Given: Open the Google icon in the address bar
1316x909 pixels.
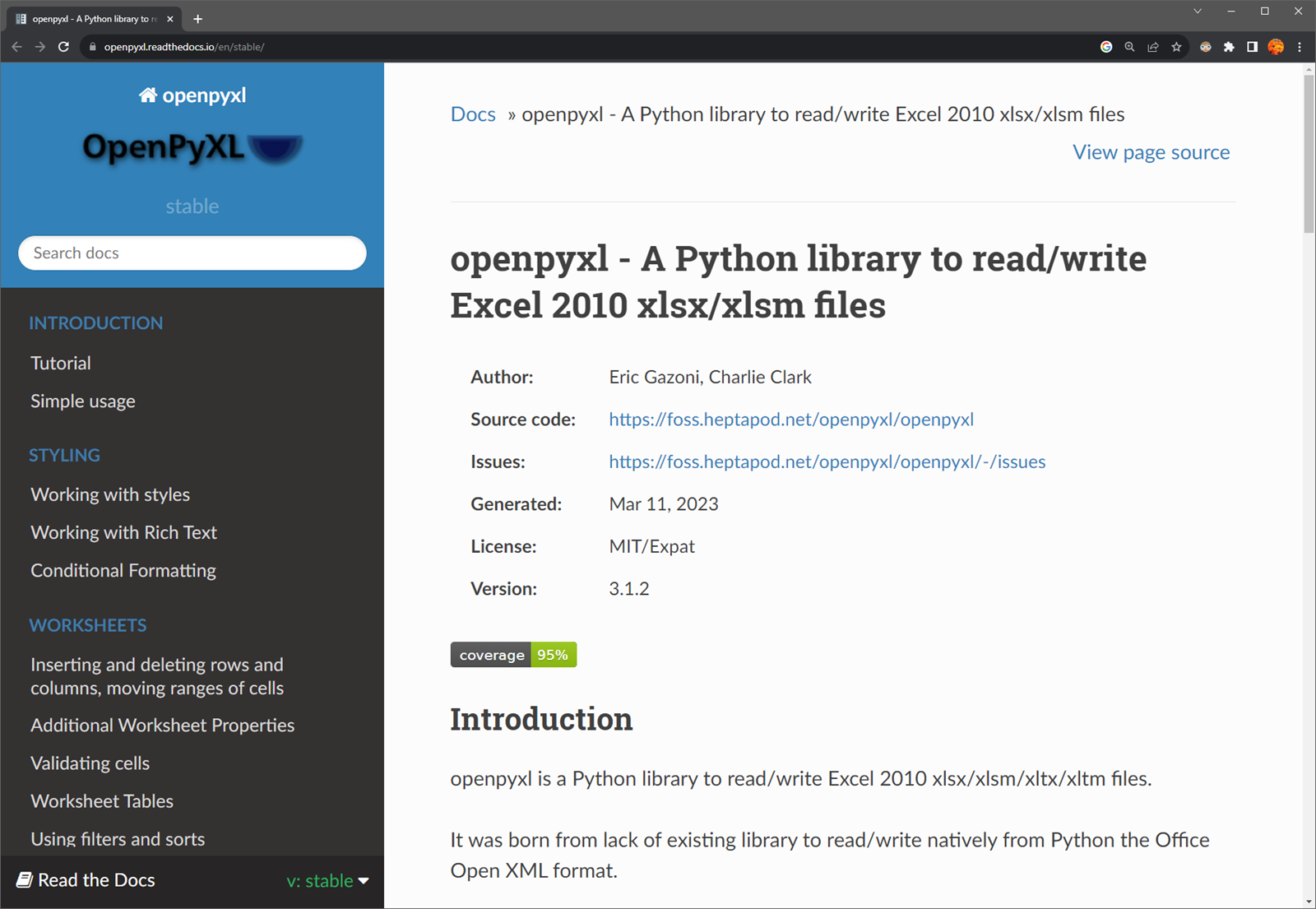Looking at the screenshot, I should tap(1106, 47).
